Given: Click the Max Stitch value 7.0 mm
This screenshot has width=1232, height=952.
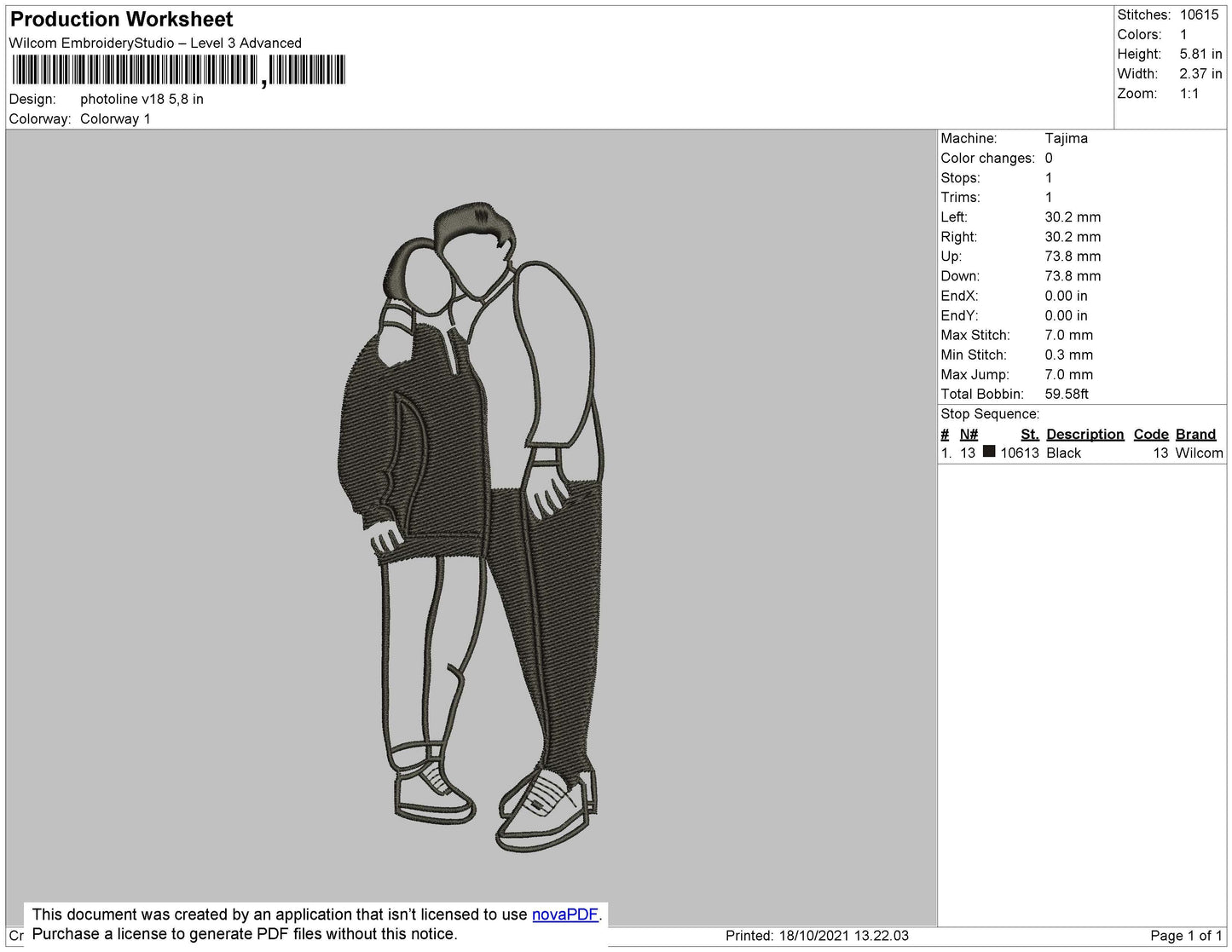Looking at the screenshot, I should [x=1068, y=335].
